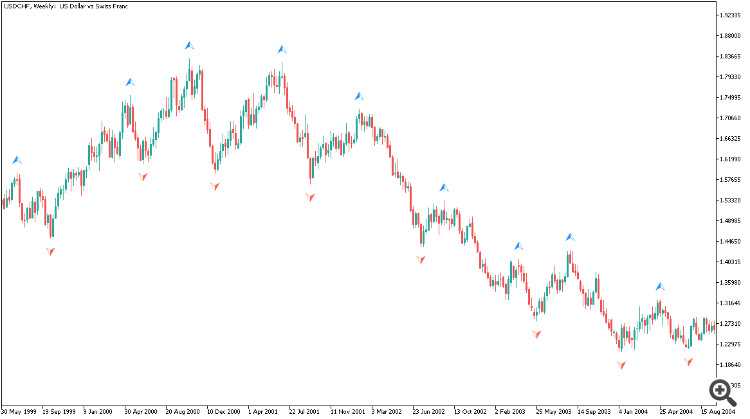Select the red down-arrow marker below Jan 2004 low
The image size is (750, 419).
click(x=621, y=365)
